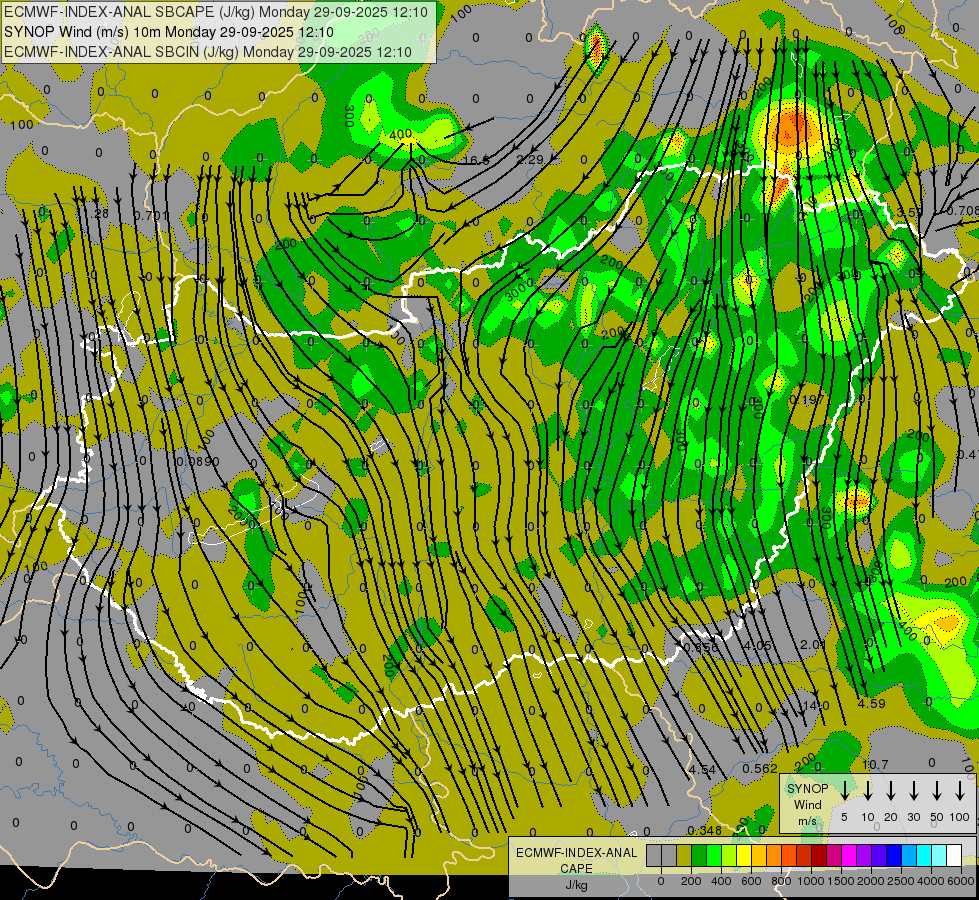Image resolution: width=979 pixels, height=900 pixels.
Task: Click the 4.05 value on map
Action: (x=757, y=645)
